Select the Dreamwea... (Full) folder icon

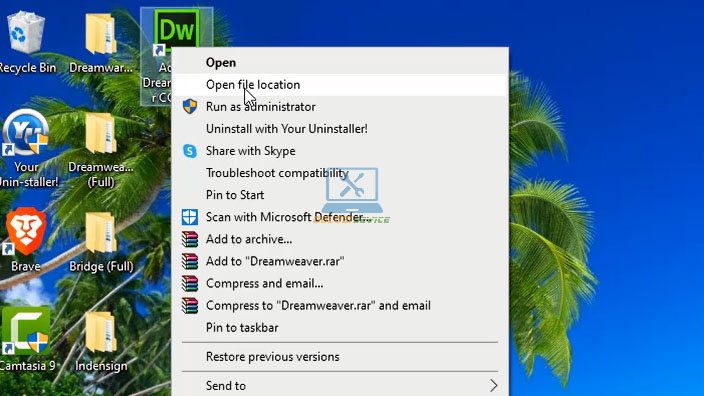click(x=101, y=133)
